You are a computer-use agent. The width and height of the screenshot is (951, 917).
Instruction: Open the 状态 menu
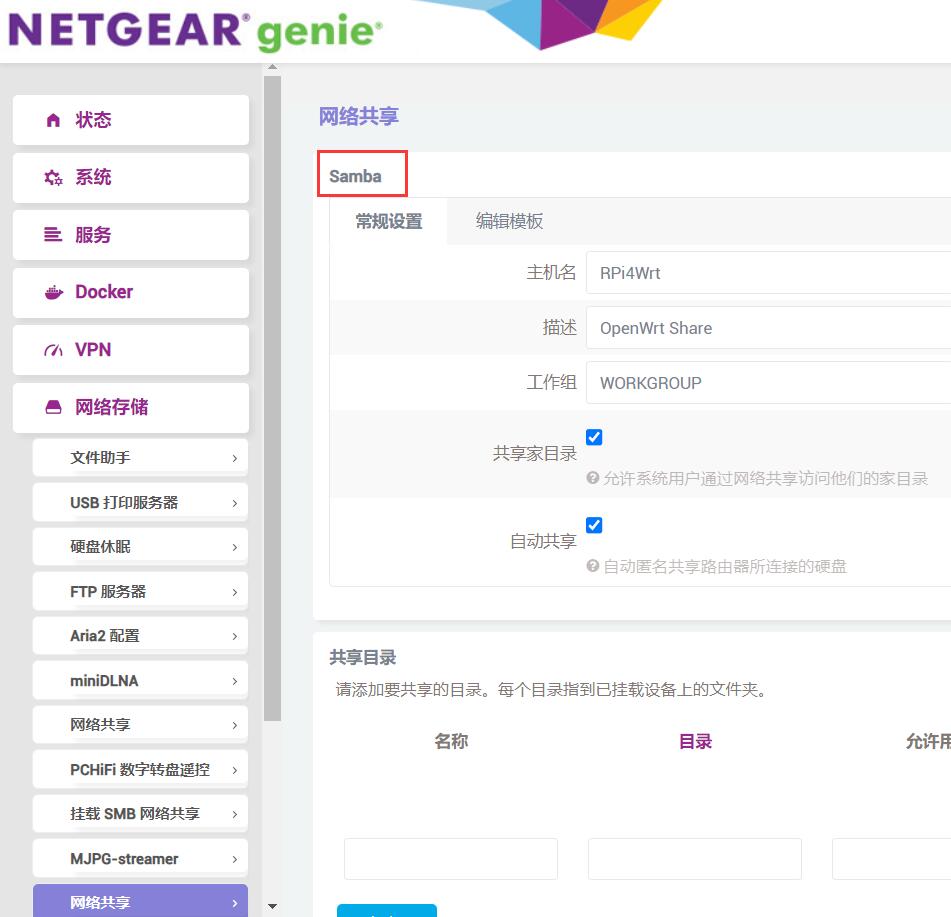click(131, 120)
